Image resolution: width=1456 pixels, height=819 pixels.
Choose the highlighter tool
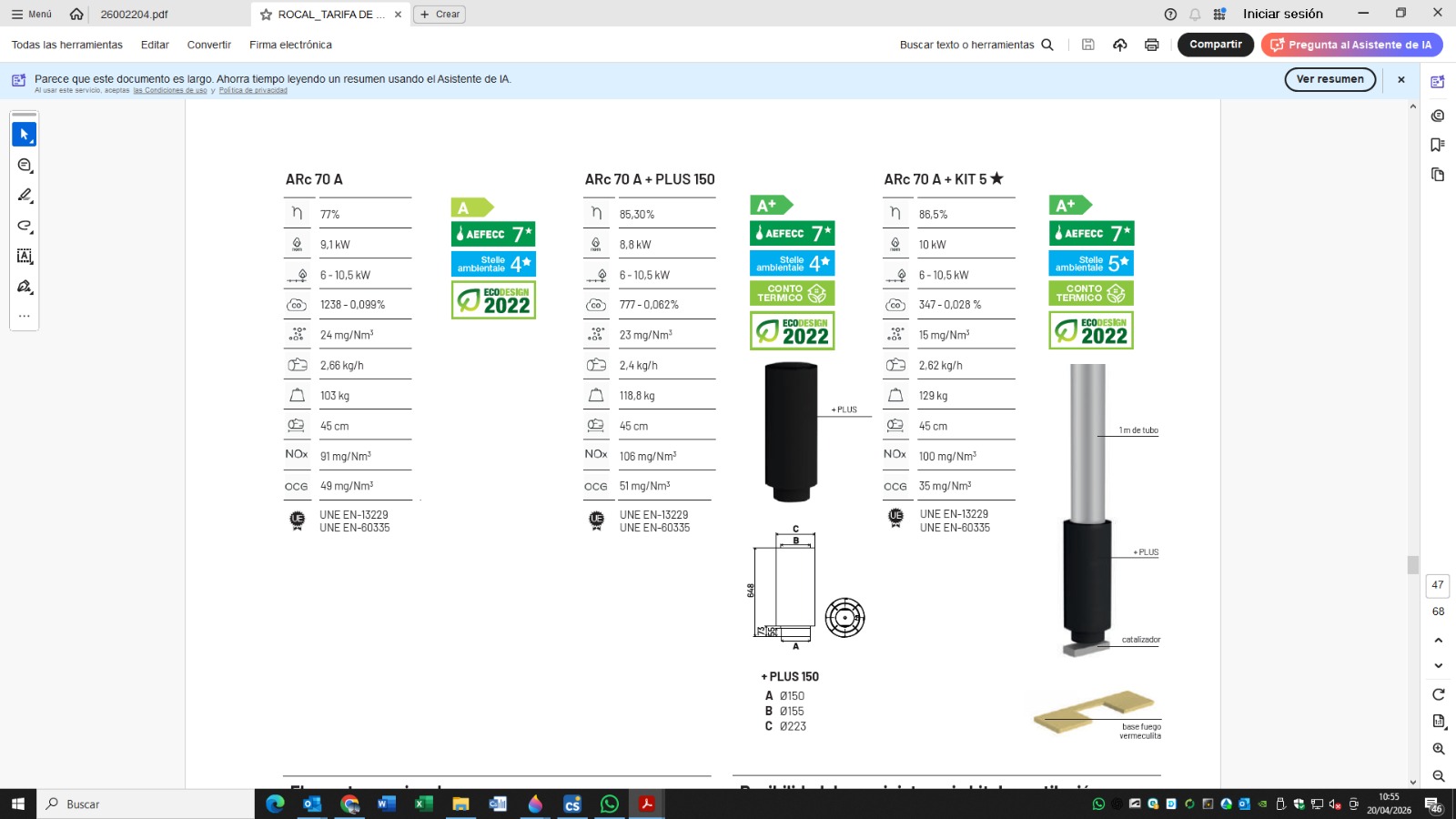coord(25,196)
